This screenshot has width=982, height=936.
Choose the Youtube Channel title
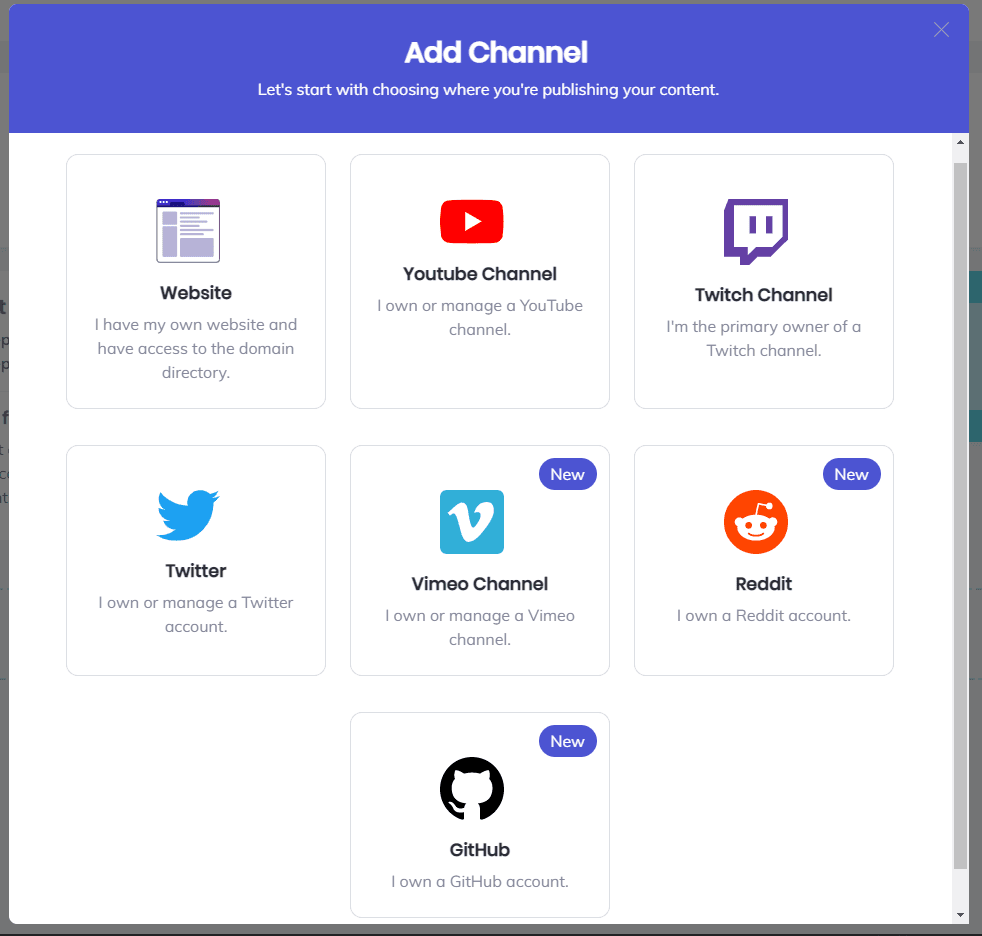pos(480,274)
